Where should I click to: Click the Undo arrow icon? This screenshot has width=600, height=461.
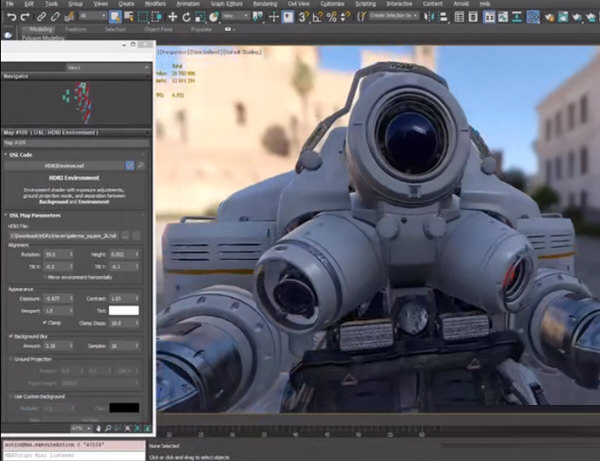click(x=11, y=17)
